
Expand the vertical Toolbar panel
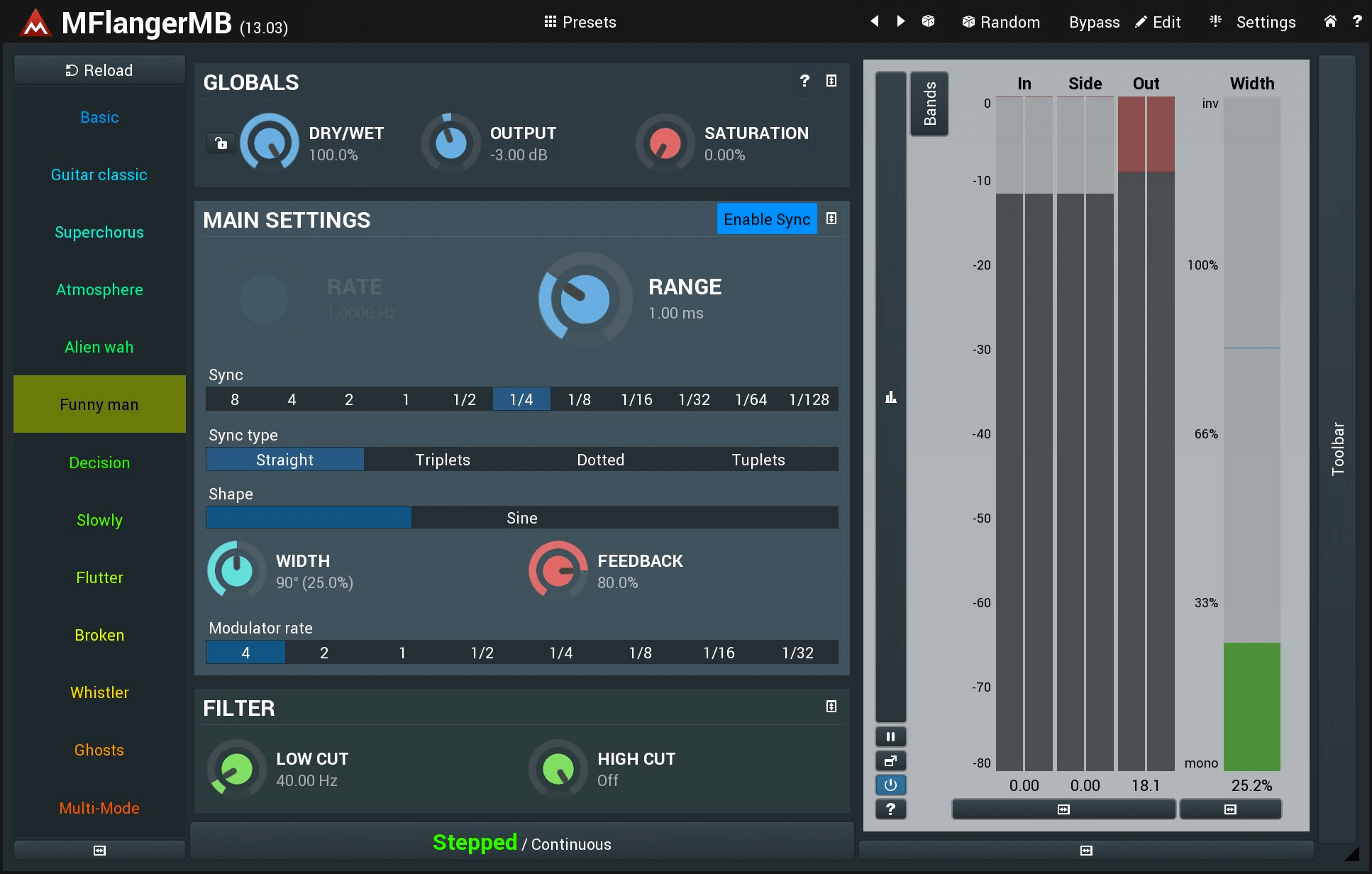point(1337,448)
